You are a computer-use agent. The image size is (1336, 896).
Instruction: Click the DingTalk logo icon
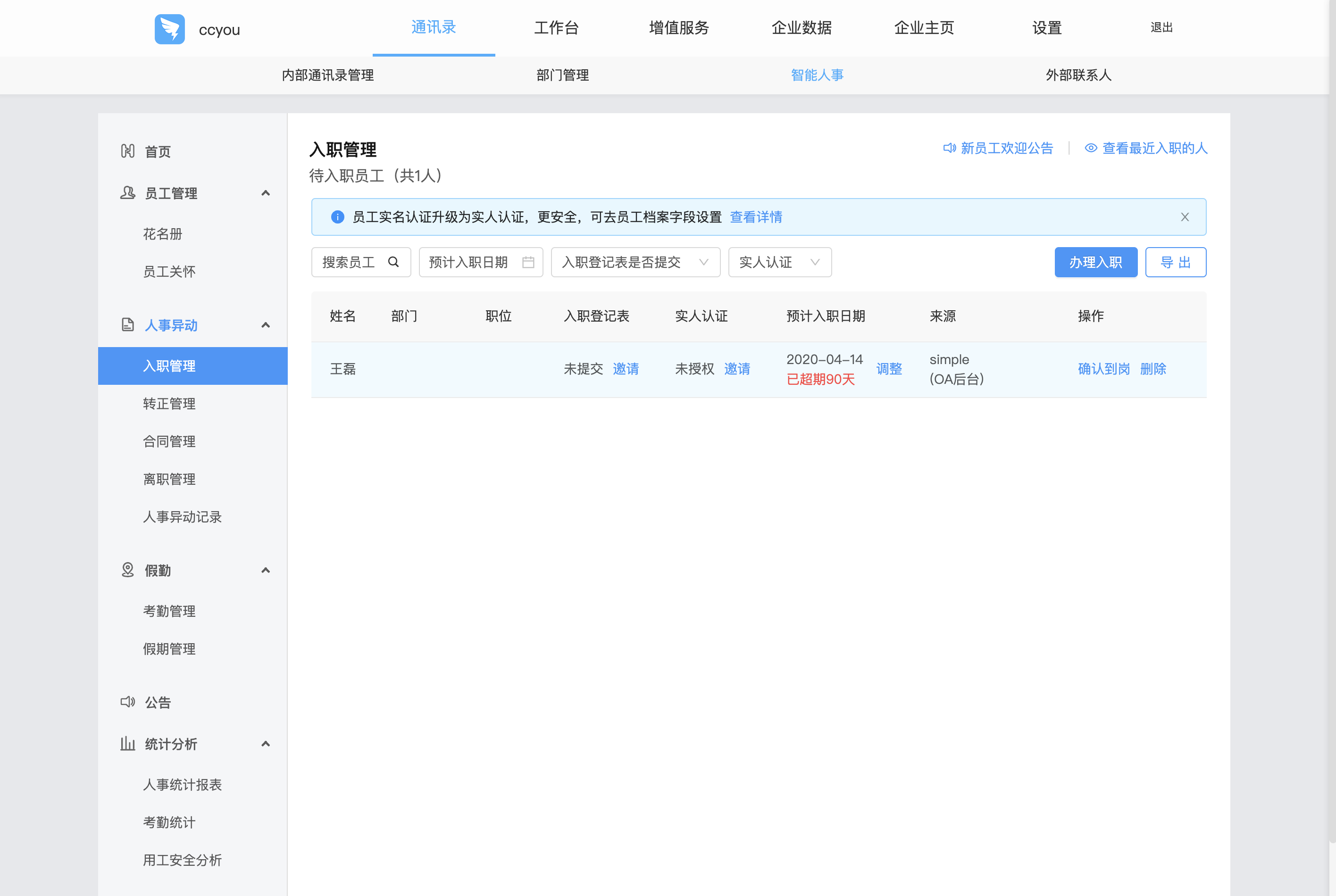click(x=169, y=29)
